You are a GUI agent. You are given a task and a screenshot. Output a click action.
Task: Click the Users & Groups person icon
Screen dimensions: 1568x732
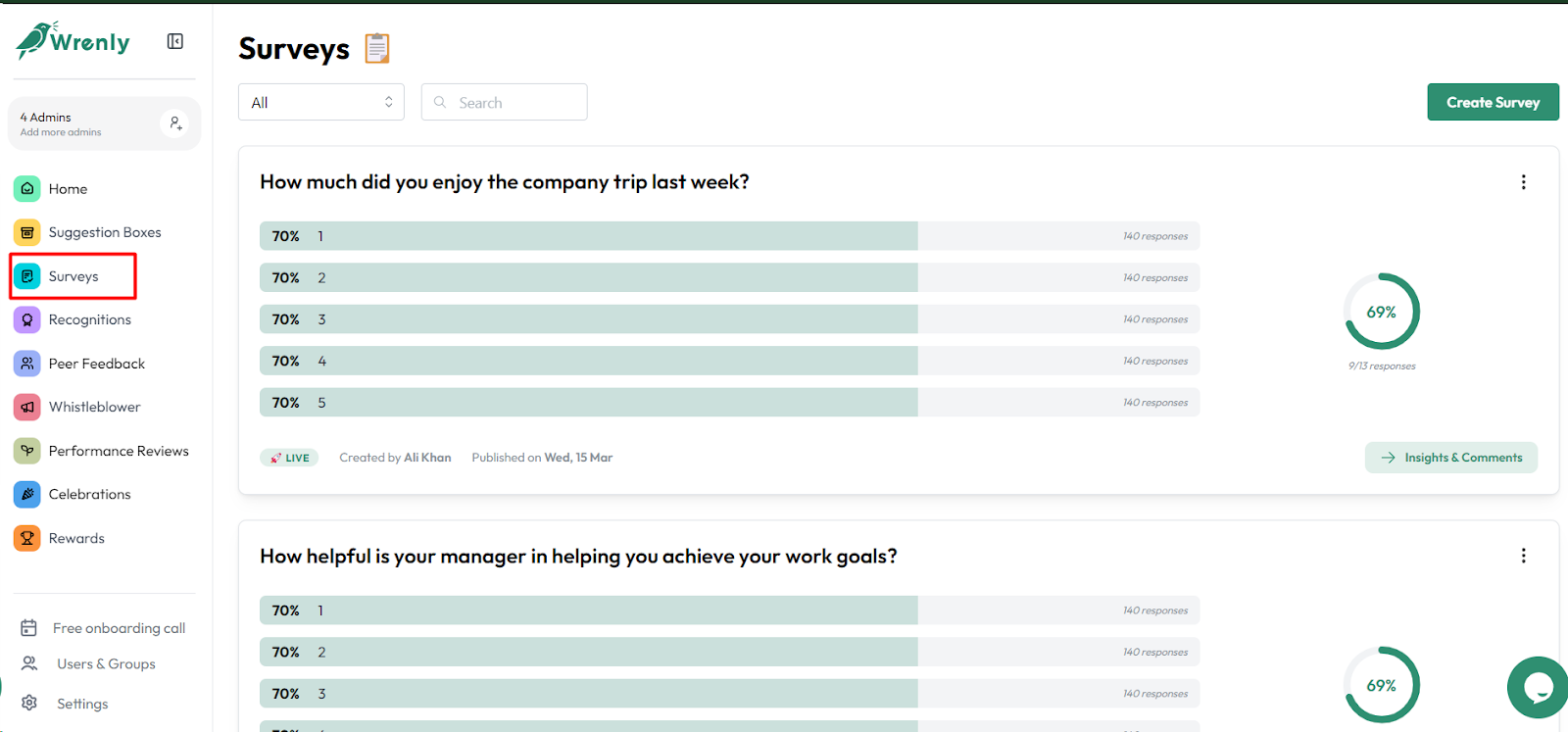[x=29, y=663]
